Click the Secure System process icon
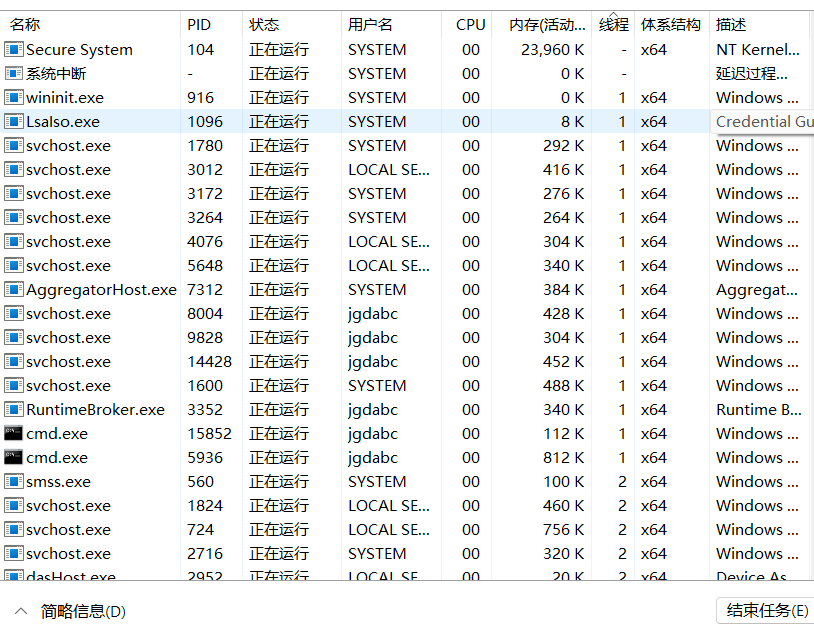 13,50
